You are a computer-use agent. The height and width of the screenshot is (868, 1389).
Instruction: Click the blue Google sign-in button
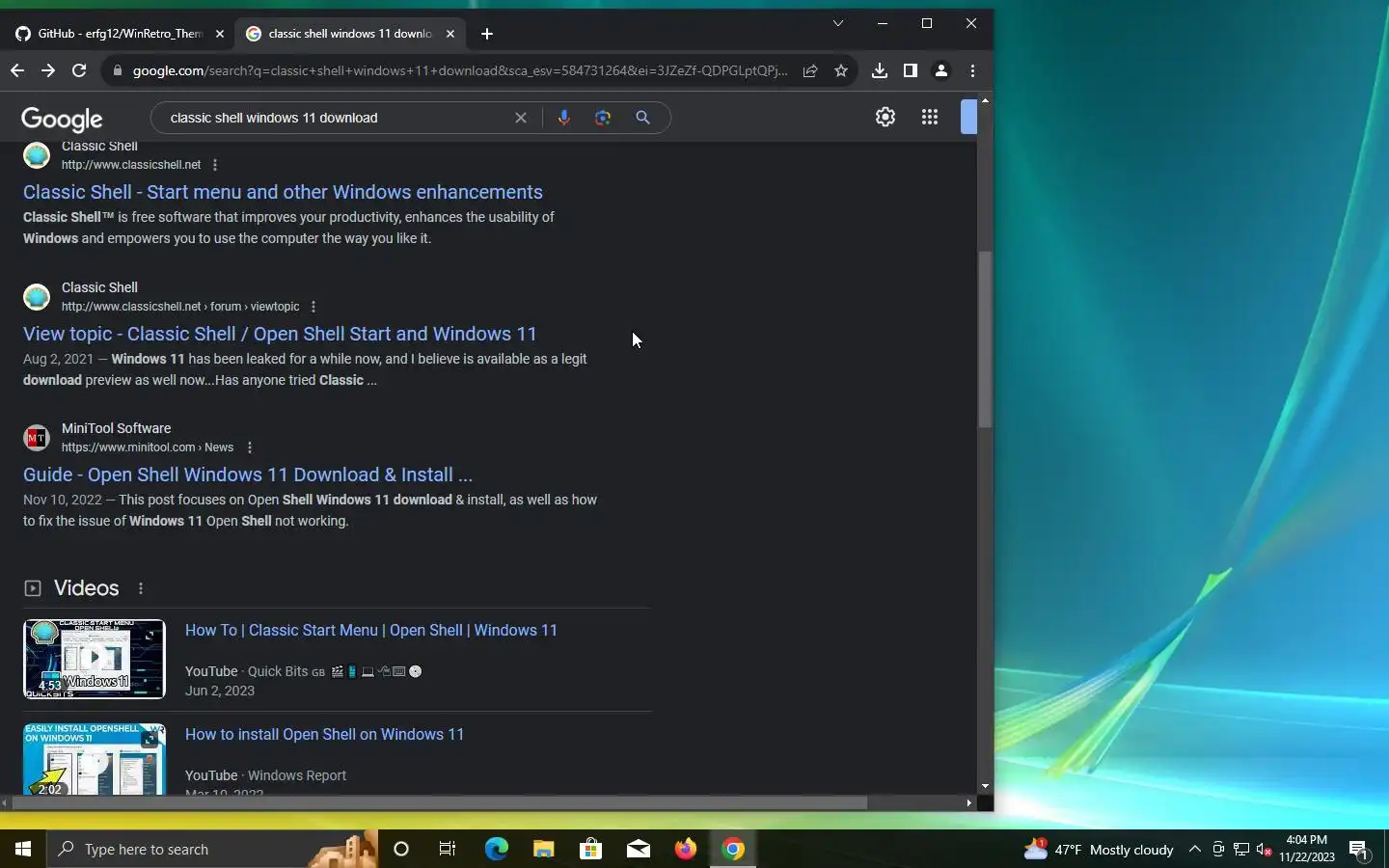(x=969, y=117)
